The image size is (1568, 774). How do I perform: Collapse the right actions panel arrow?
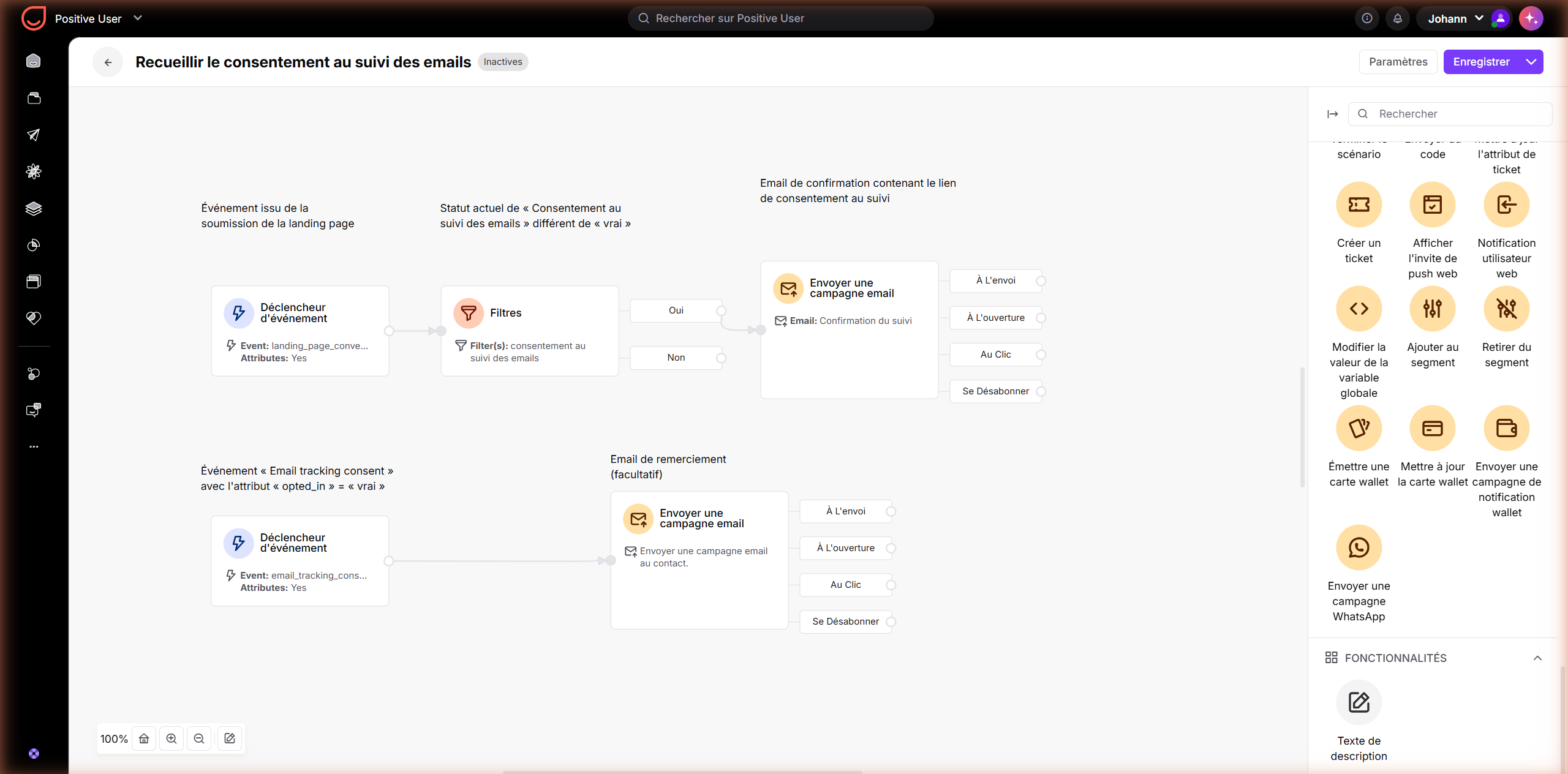point(1332,114)
